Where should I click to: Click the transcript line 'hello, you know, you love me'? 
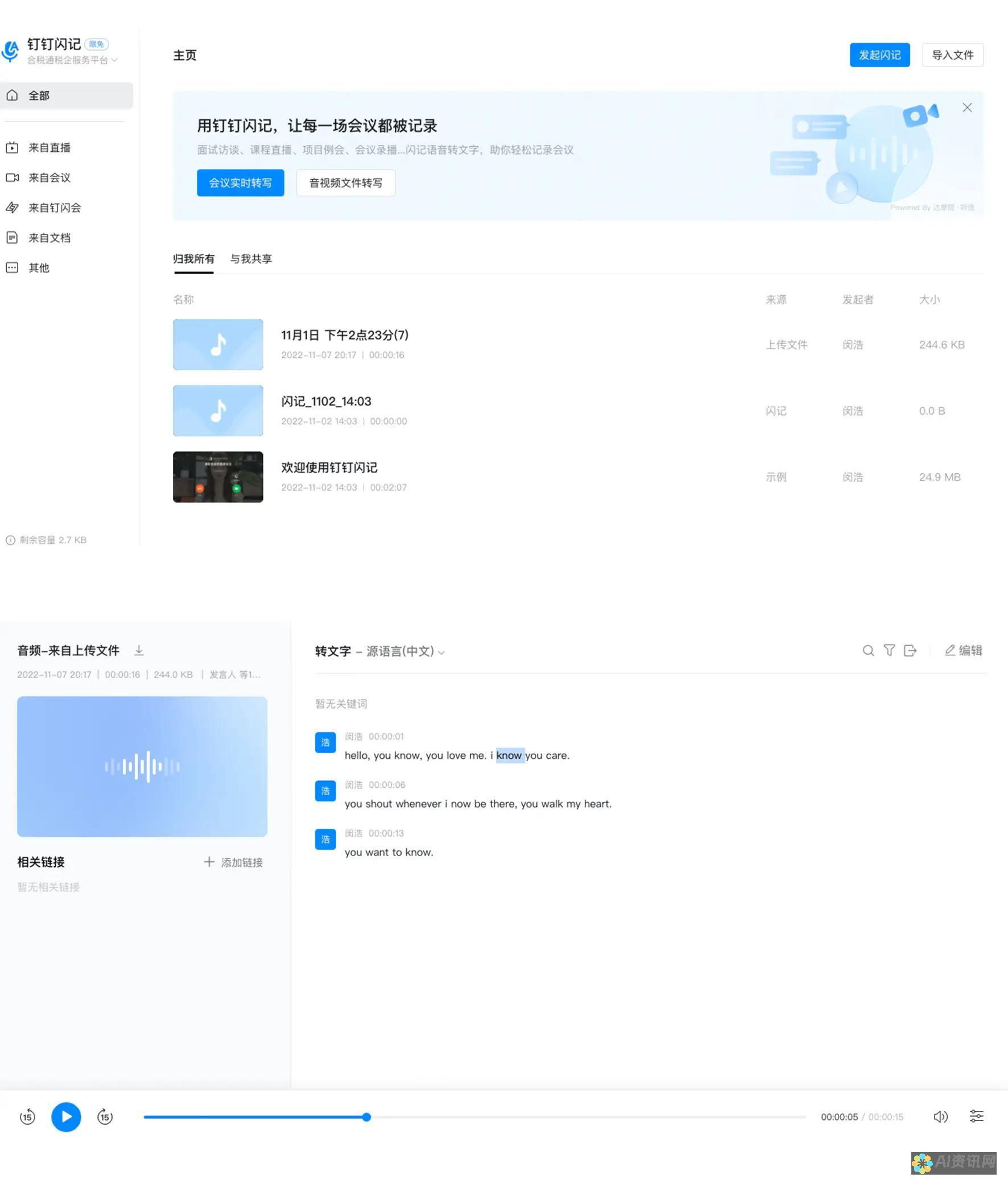(x=457, y=755)
